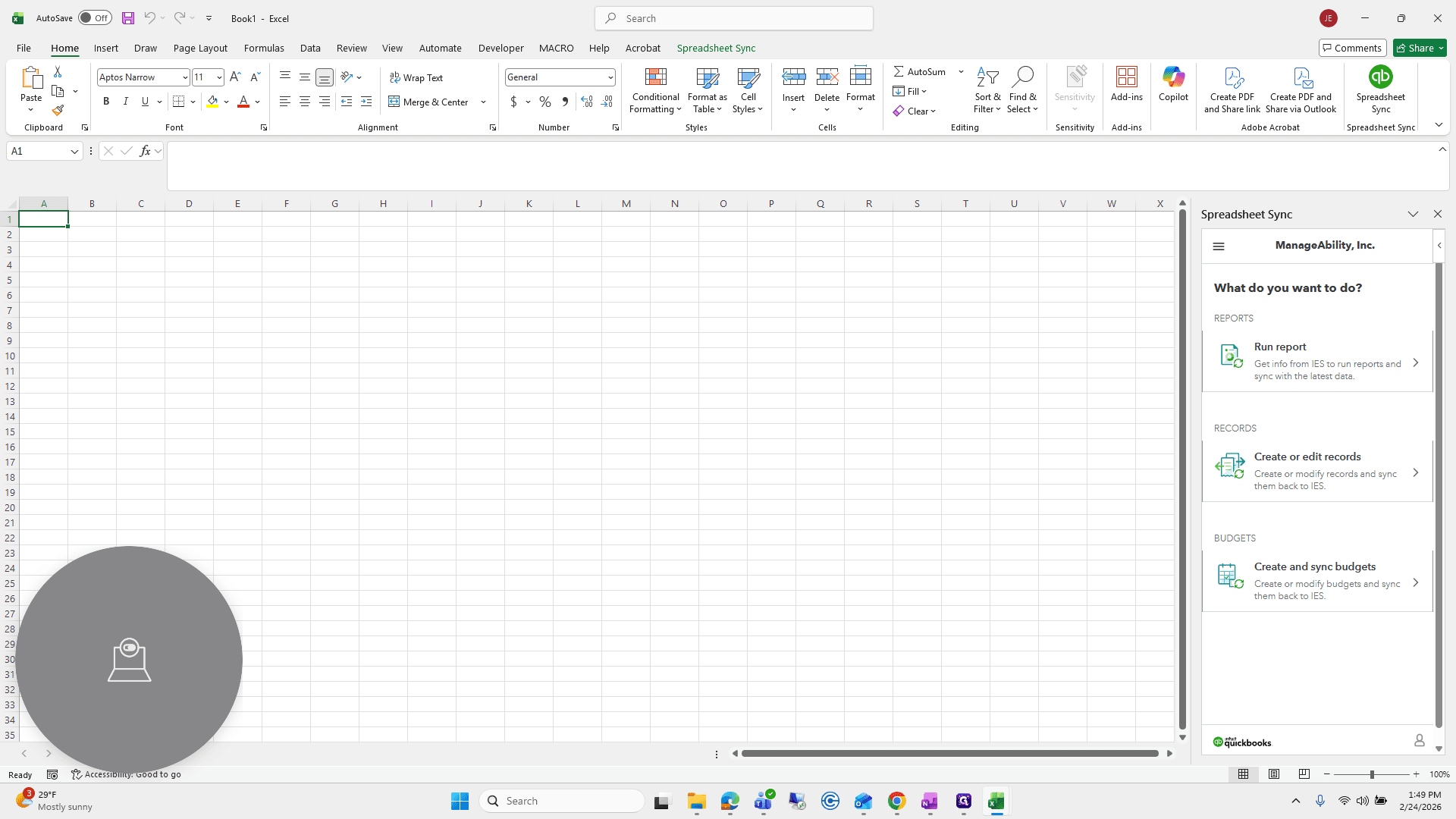Open the font name dropdown Aptos Narrow
The width and height of the screenshot is (1456, 819).
pyautogui.click(x=184, y=77)
